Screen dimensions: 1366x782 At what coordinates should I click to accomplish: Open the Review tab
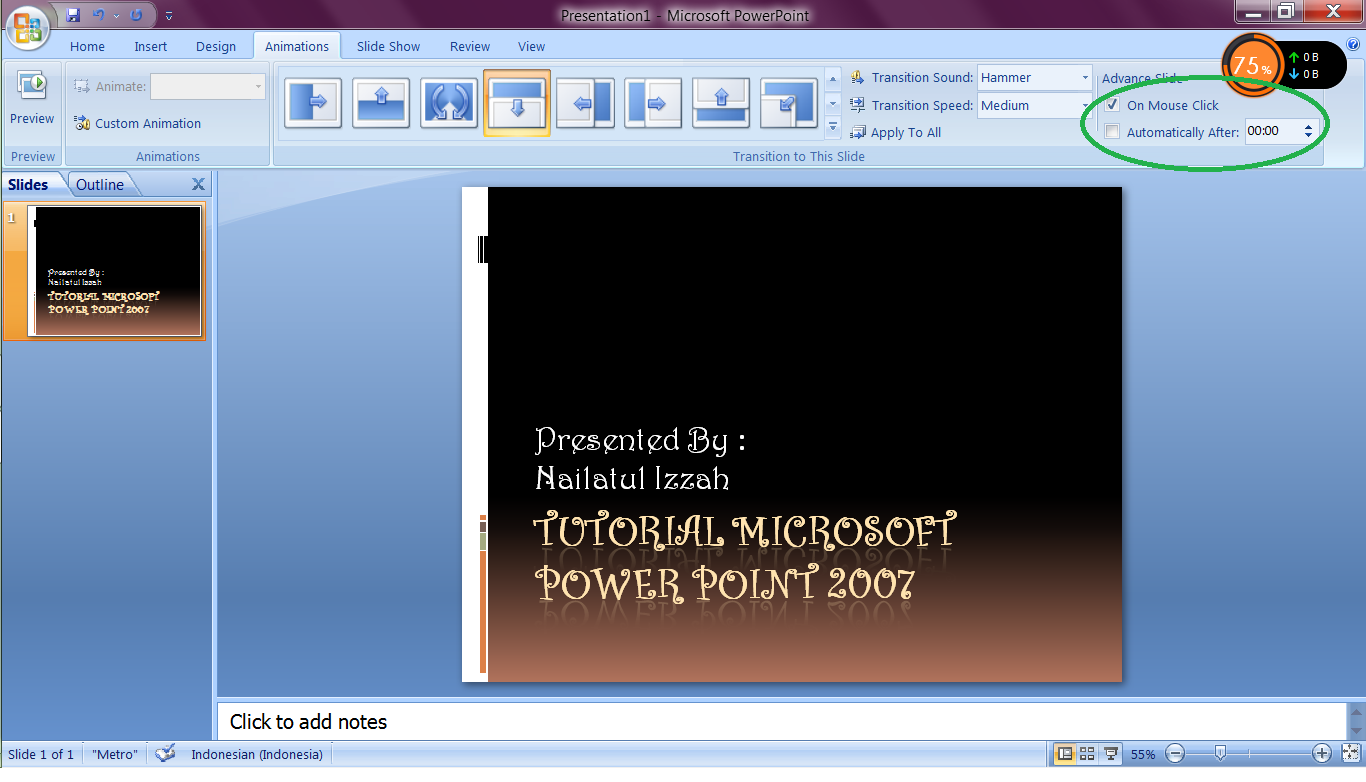pos(470,46)
